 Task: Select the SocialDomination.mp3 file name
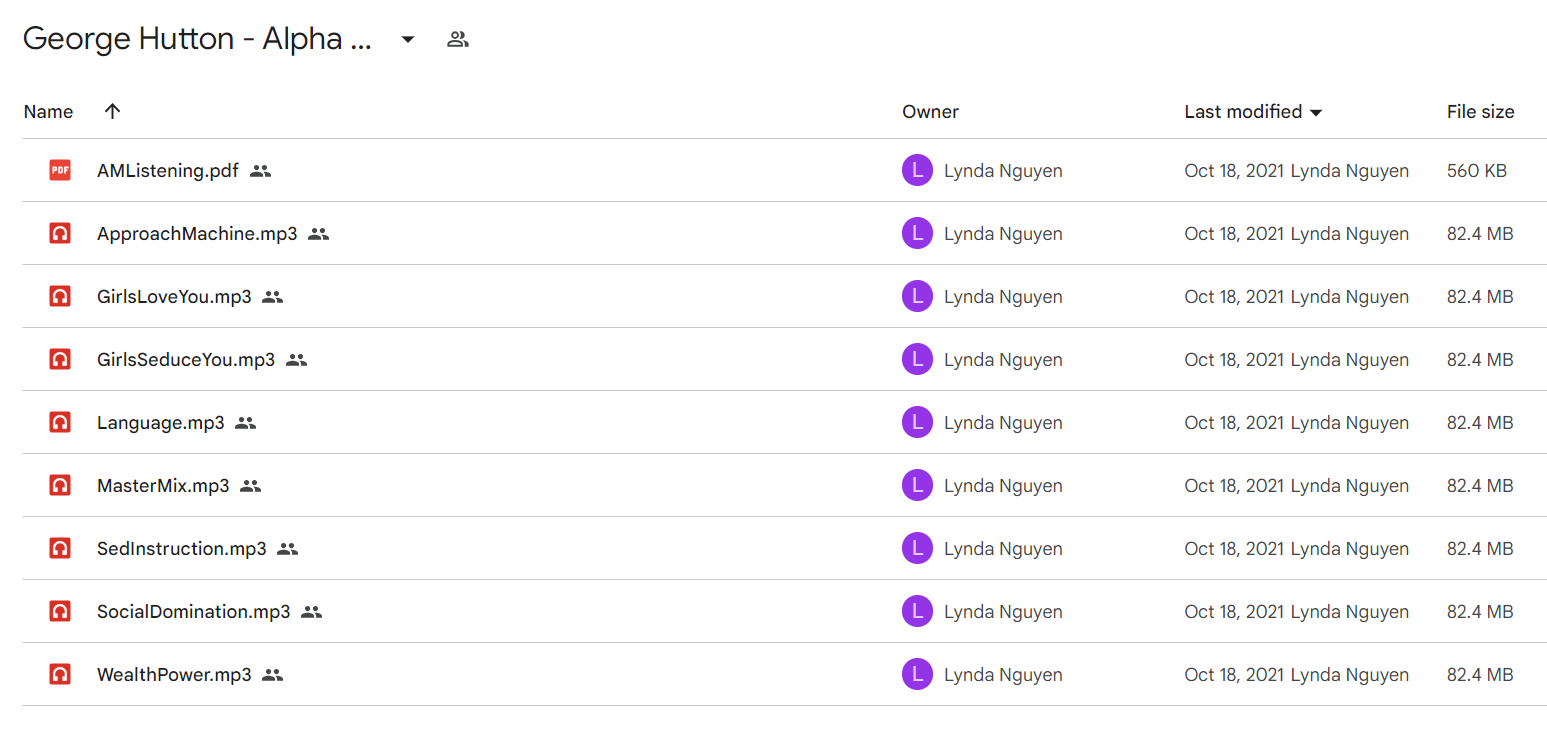coord(194,612)
